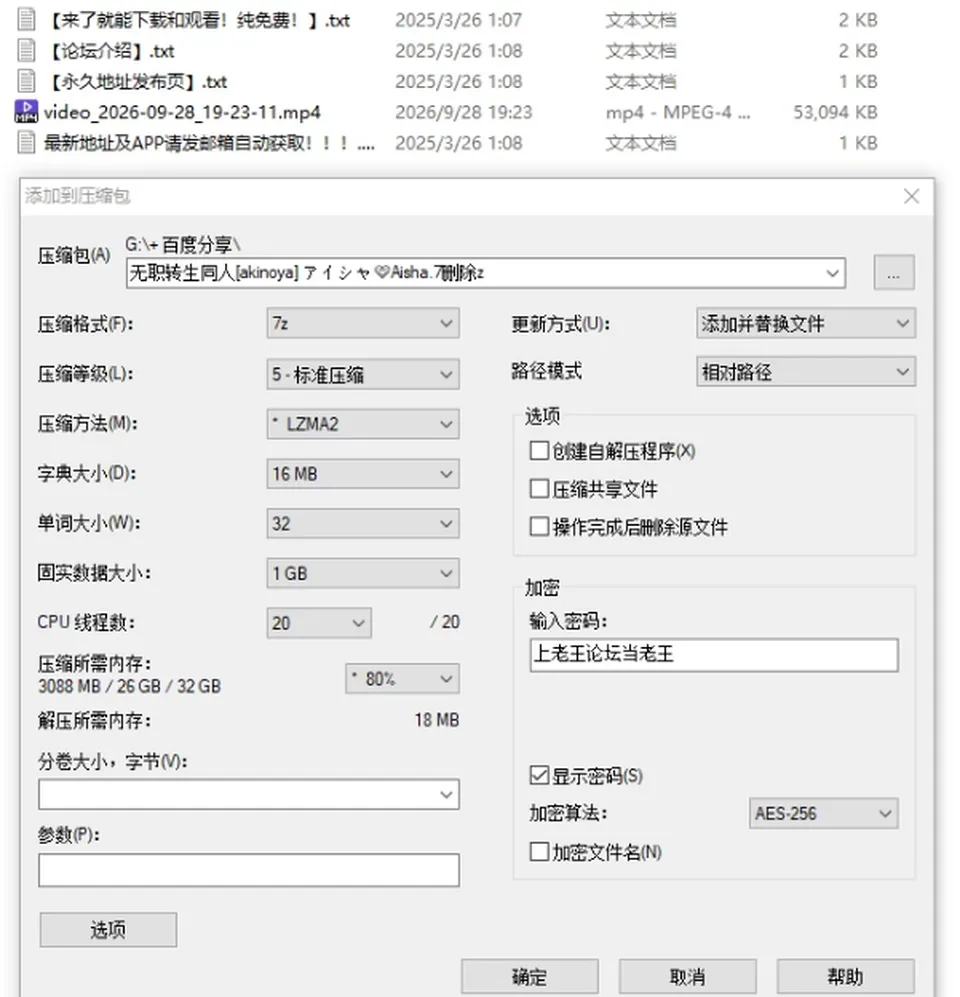Enable 操作完成后删除源文件 option
This screenshot has width=960, height=997.
539,526
